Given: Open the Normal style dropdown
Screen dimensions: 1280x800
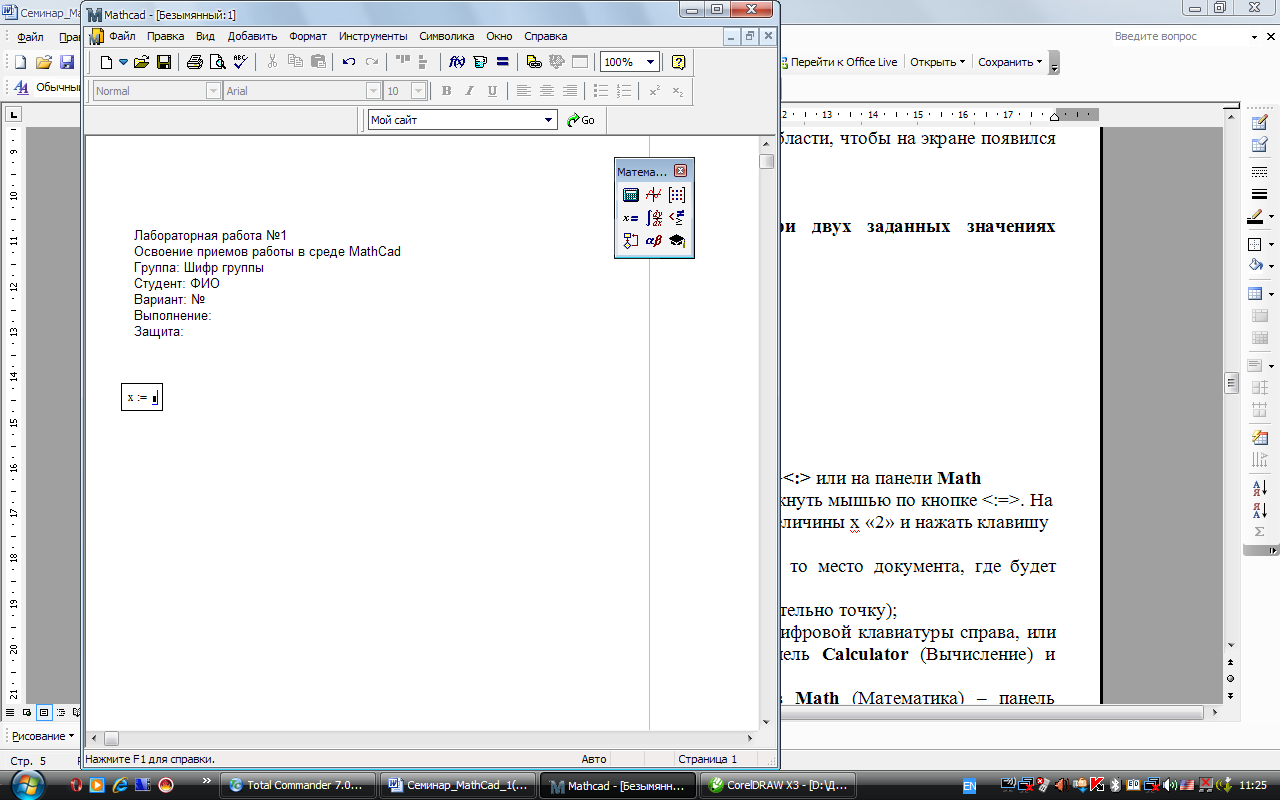Looking at the screenshot, I should tap(213, 91).
